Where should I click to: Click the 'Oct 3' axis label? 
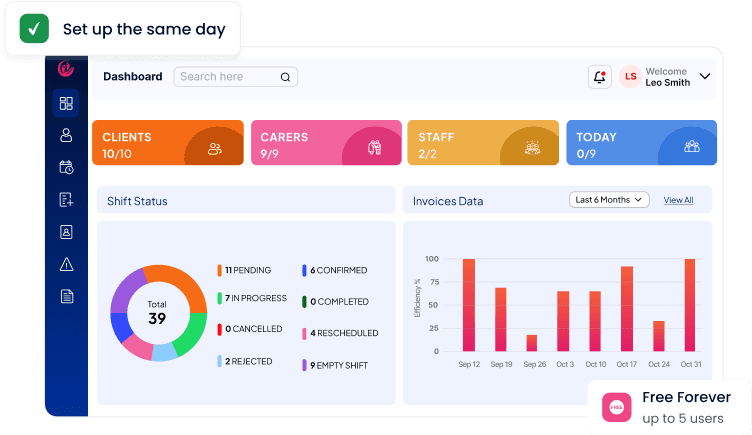point(565,364)
